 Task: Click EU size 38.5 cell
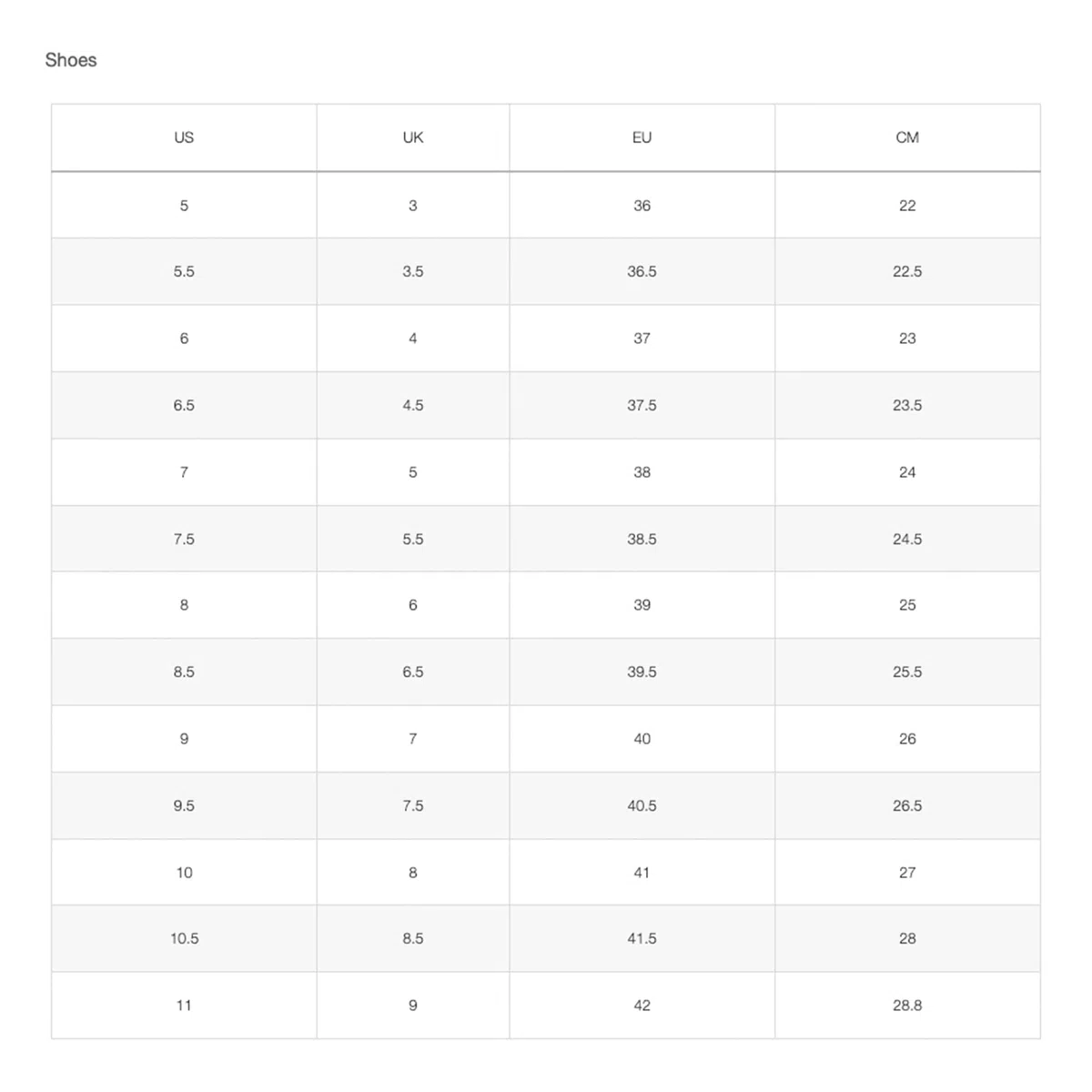[x=642, y=539]
